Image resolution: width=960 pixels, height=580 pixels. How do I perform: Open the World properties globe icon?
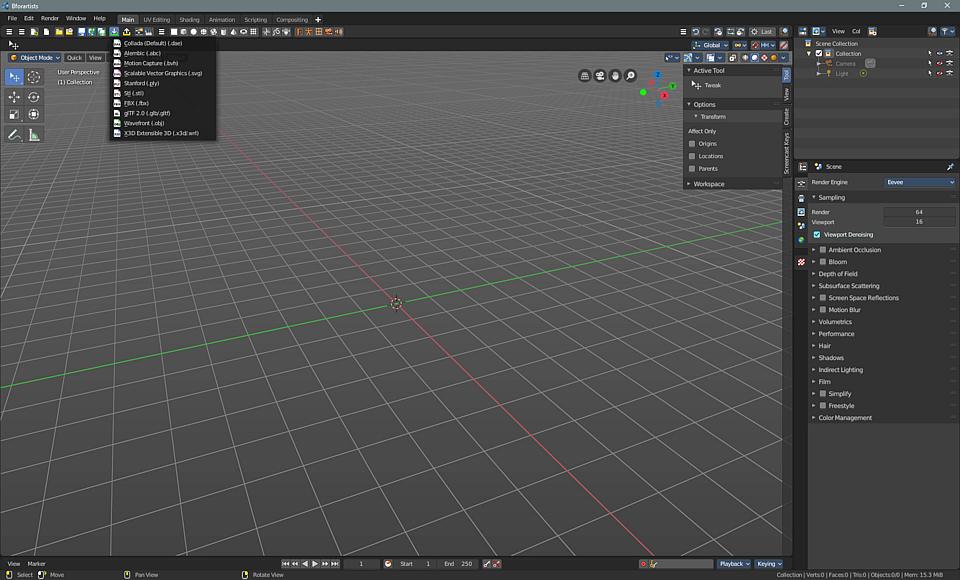point(801,240)
